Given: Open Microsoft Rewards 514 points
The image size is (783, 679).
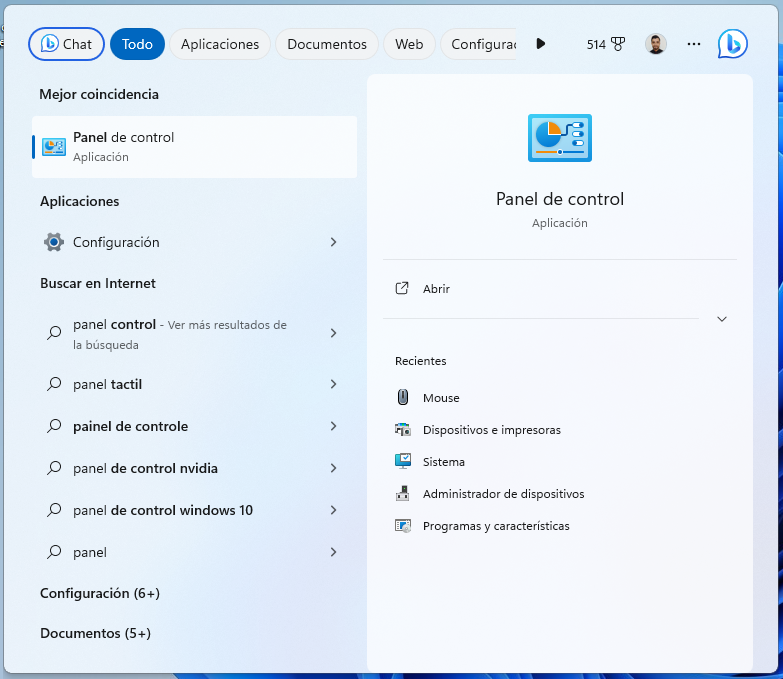Looking at the screenshot, I should point(606,44).
